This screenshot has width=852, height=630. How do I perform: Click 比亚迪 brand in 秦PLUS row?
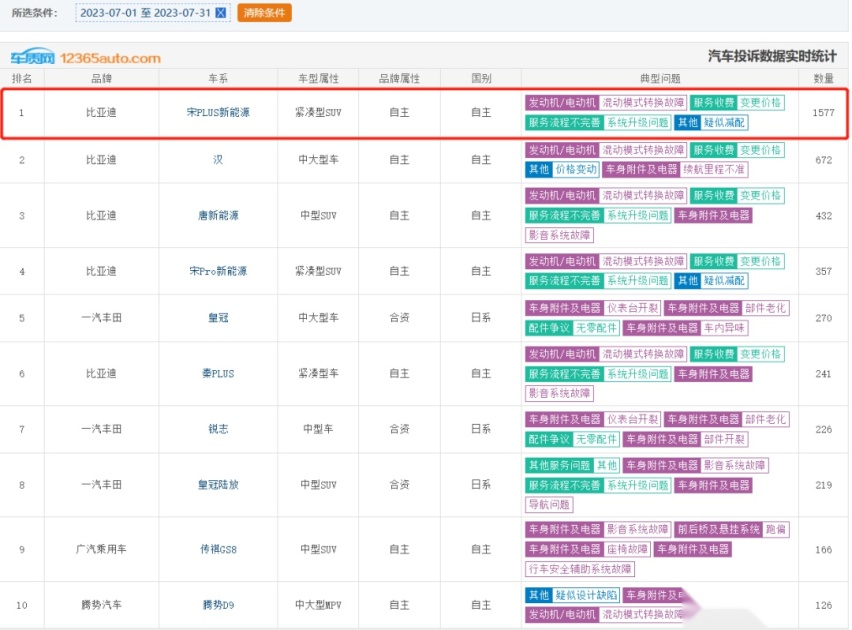pyautogui.click(x=101, y=373)
